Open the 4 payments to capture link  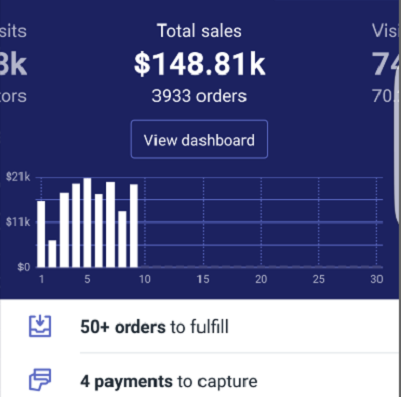[169, 381]
